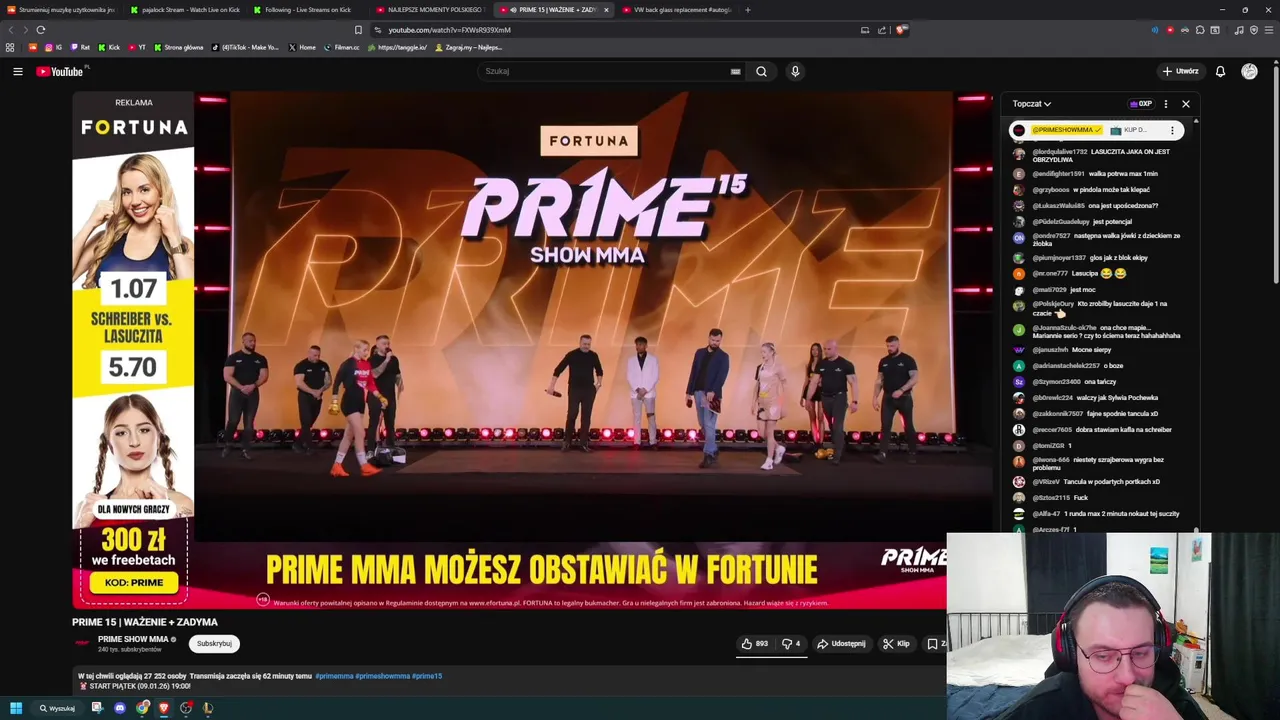Click the Utwórz create button
This screenshot has width=1280, height=720.
1180,71
